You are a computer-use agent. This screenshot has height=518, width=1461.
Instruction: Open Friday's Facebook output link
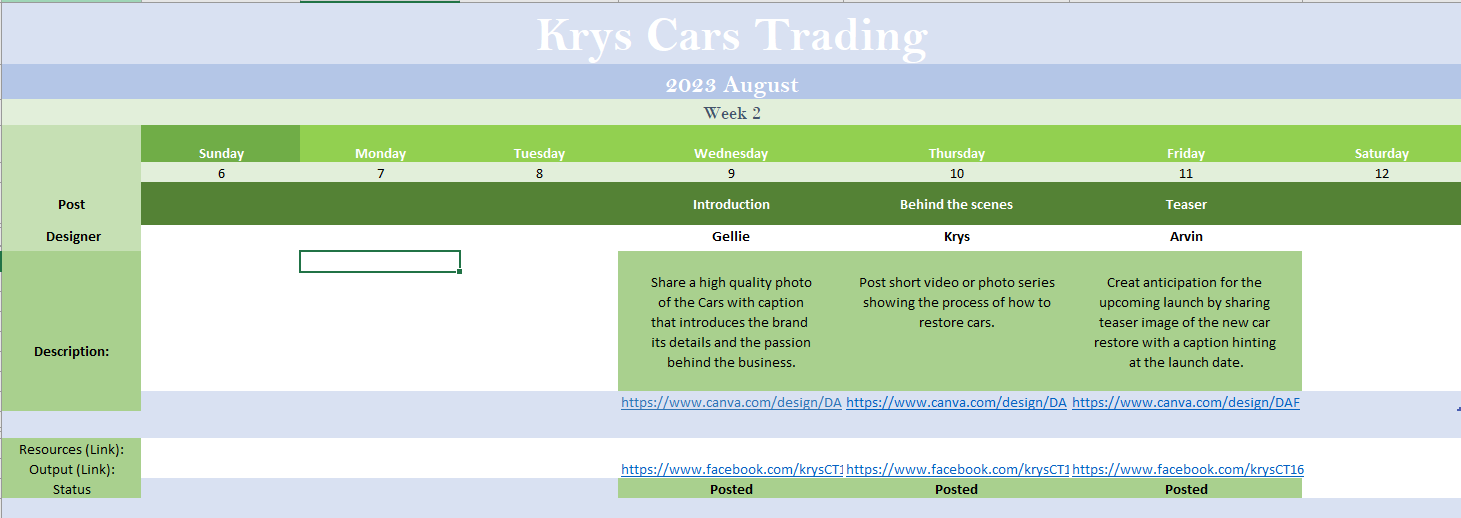tap(1187, 469)
